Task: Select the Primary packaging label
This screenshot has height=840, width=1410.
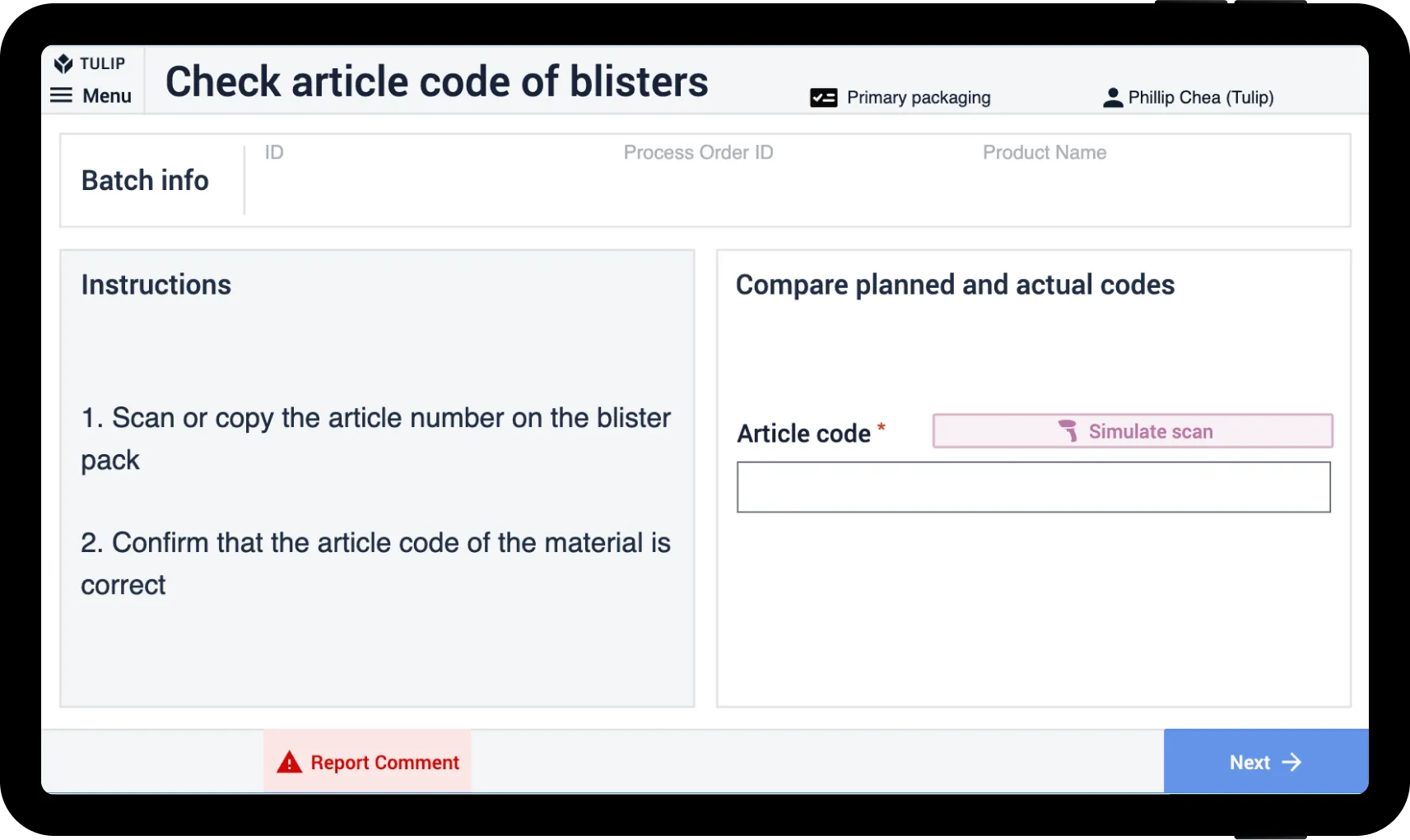Action: [919, 98]
